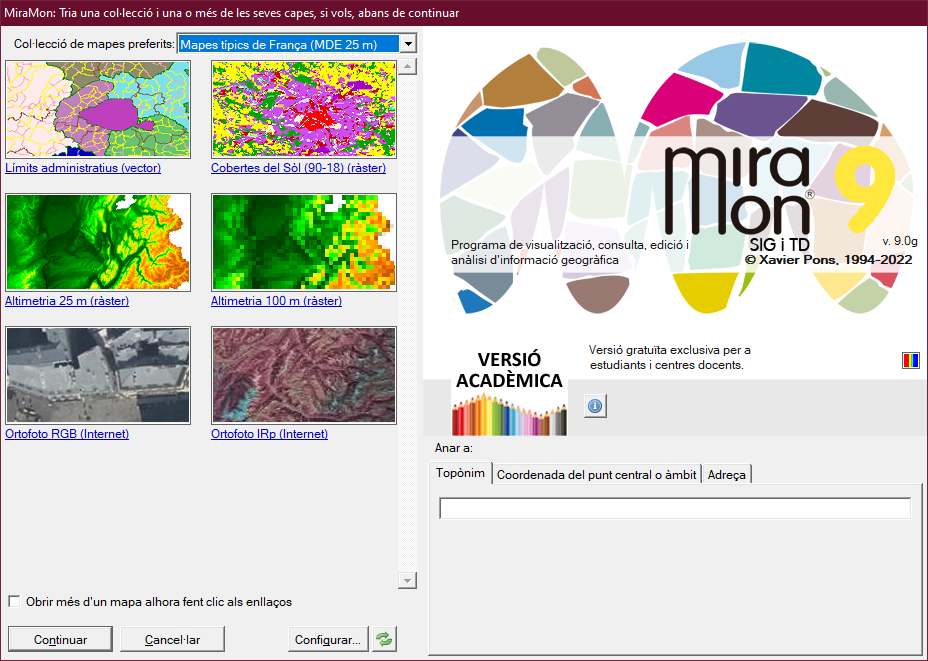Click the green refresh arrows icon
Viewport: 928px width, 661px height.
click(384, 639)
